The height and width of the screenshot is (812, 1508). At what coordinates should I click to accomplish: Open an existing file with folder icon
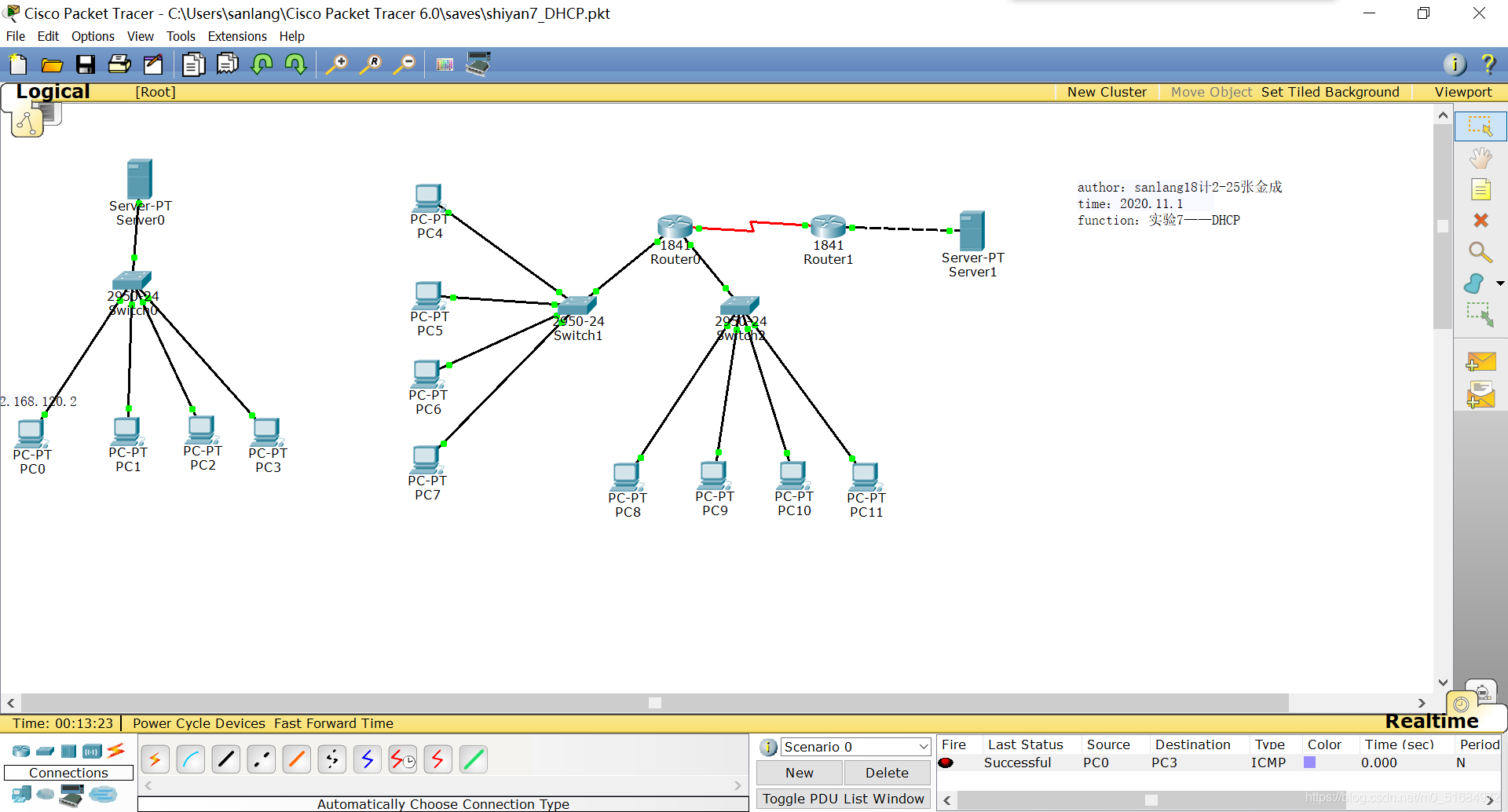(x=52, y=64)
